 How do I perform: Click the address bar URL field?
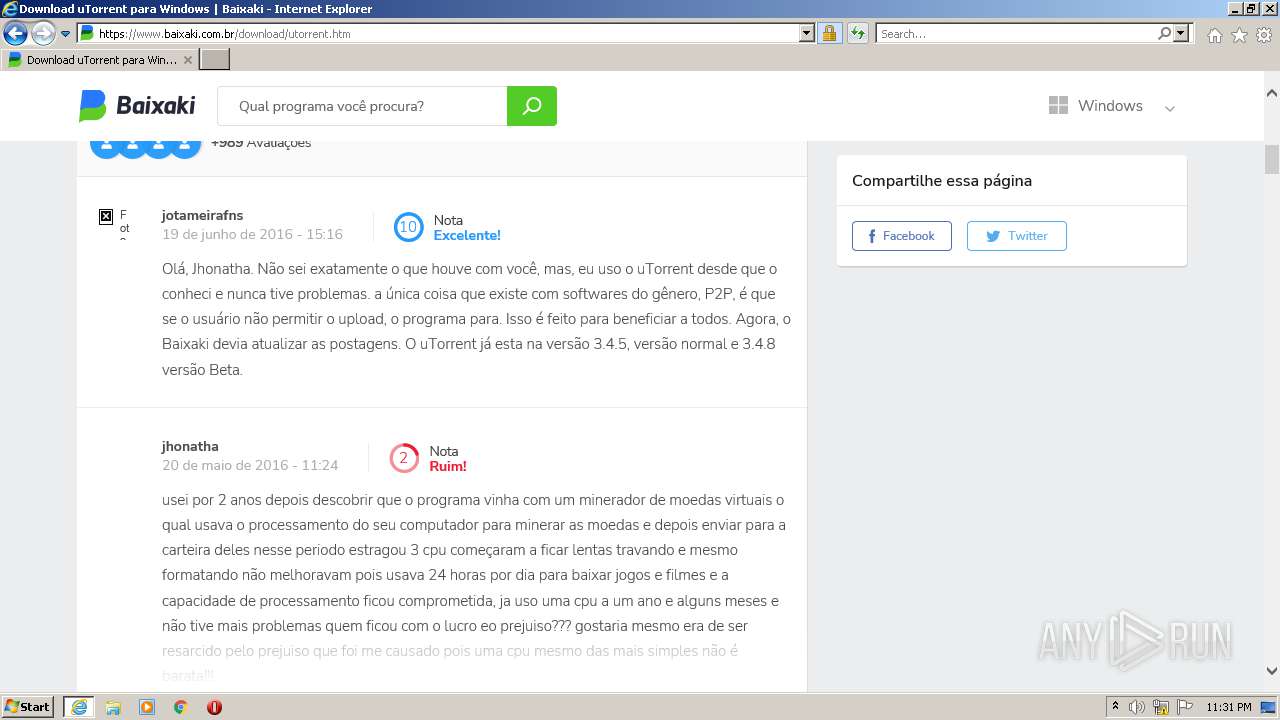[438, 34]
